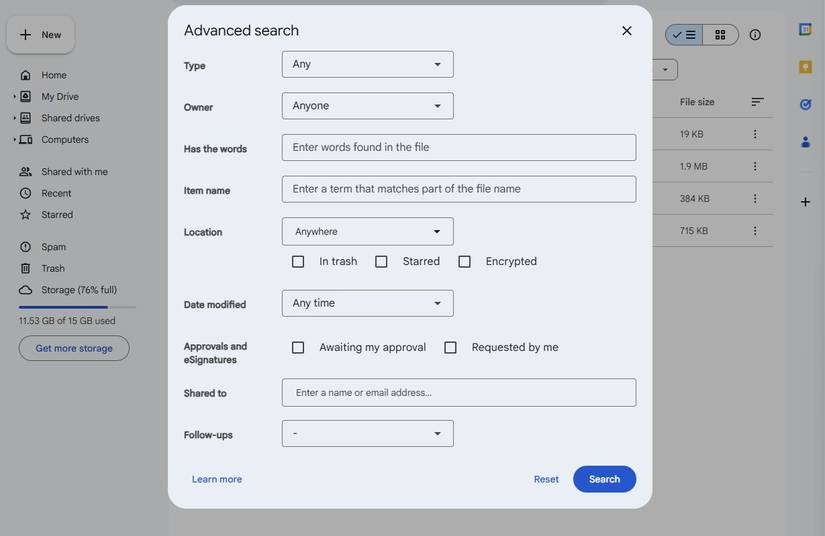The height and width of the screenshot is (536, 825).
Task: Open more actions for 715 KB file
Action: point(755,231)
